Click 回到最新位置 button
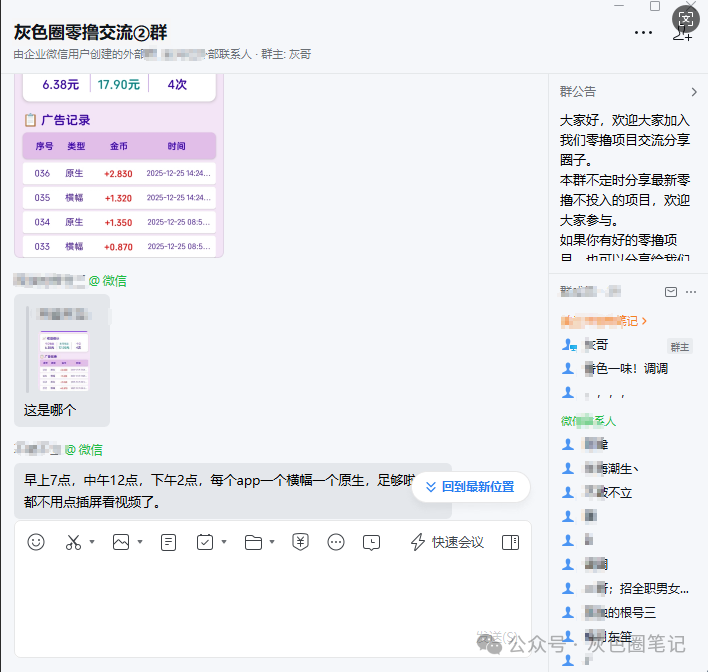Image resolution: width=708 pixels, height=672 pixels. coord(470,487)
